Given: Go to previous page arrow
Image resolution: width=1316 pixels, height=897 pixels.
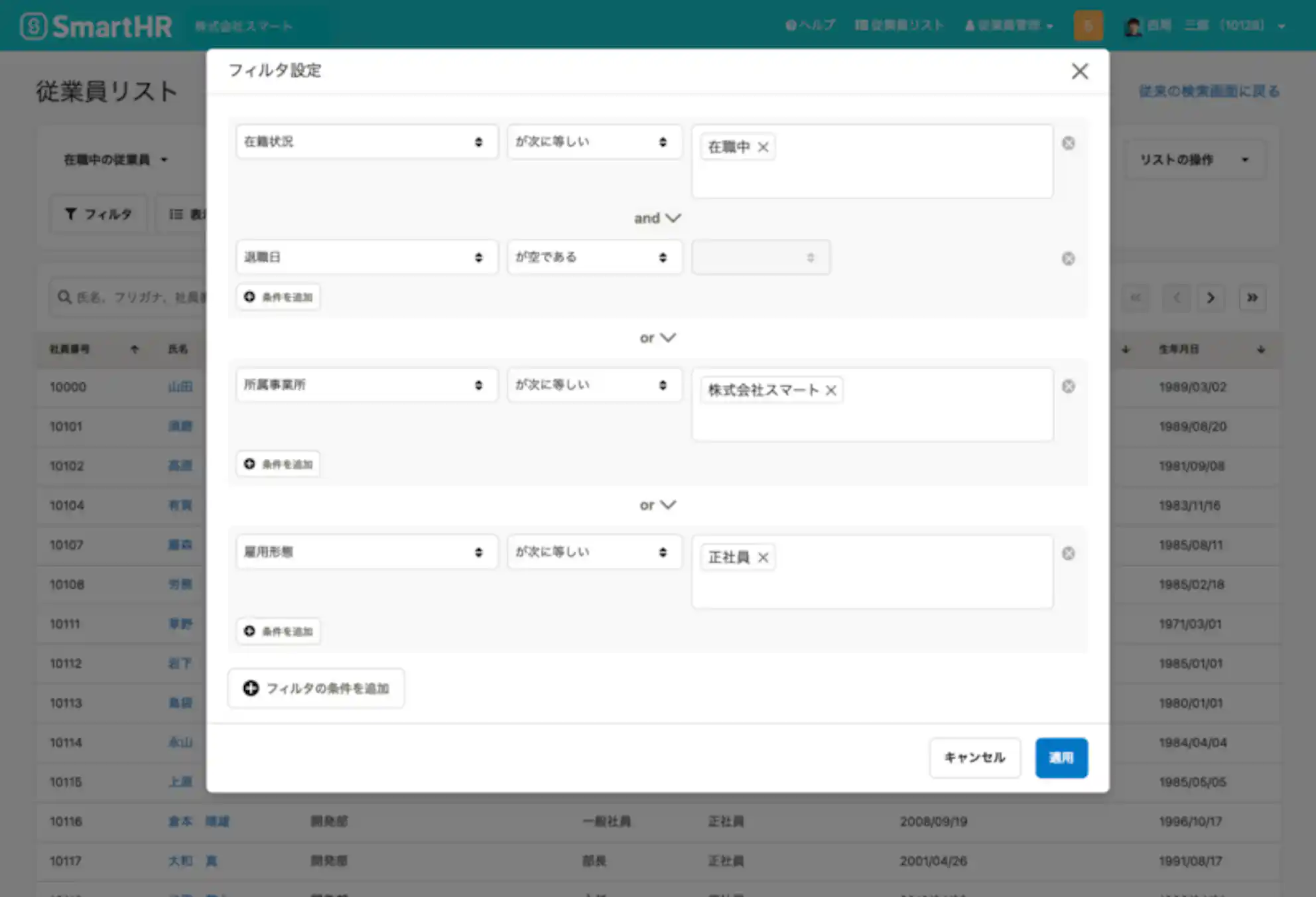Looking at the screenshot, I should (1177, 297).
